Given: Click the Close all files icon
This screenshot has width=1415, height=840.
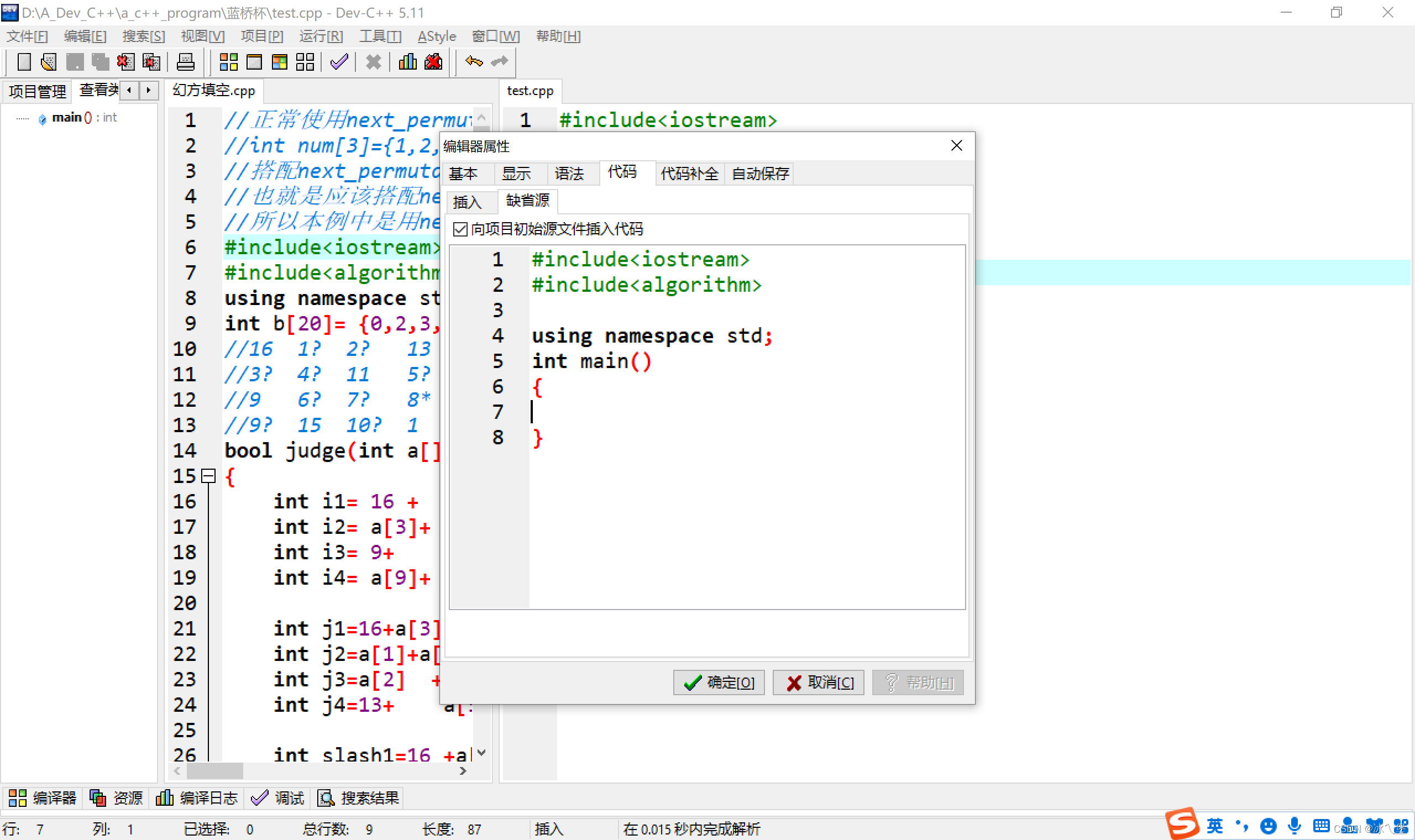Looking at the screenshot, I should pyautogui.click(x=151, y=62).
